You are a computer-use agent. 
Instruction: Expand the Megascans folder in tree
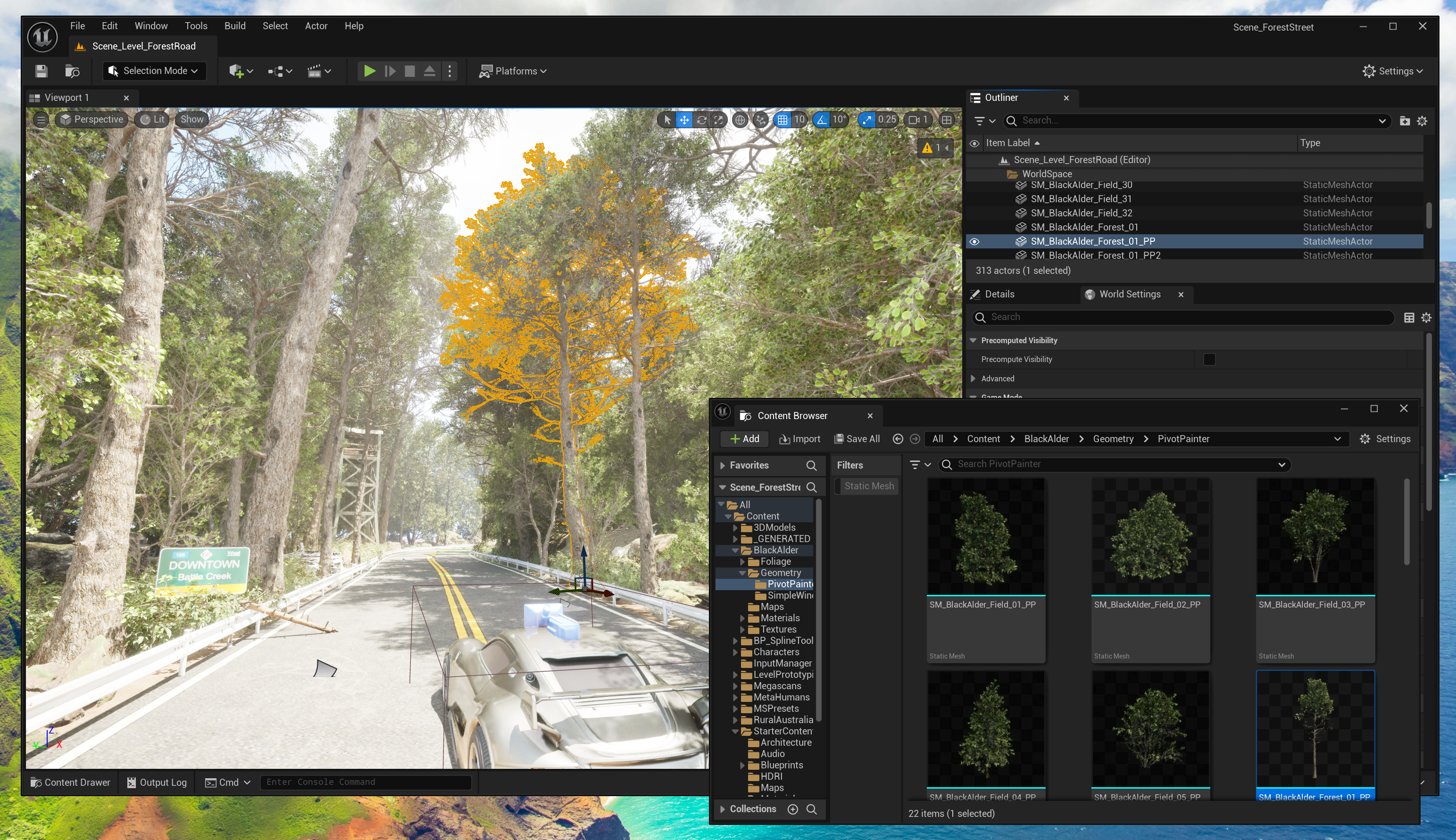(x=735, y=686)
